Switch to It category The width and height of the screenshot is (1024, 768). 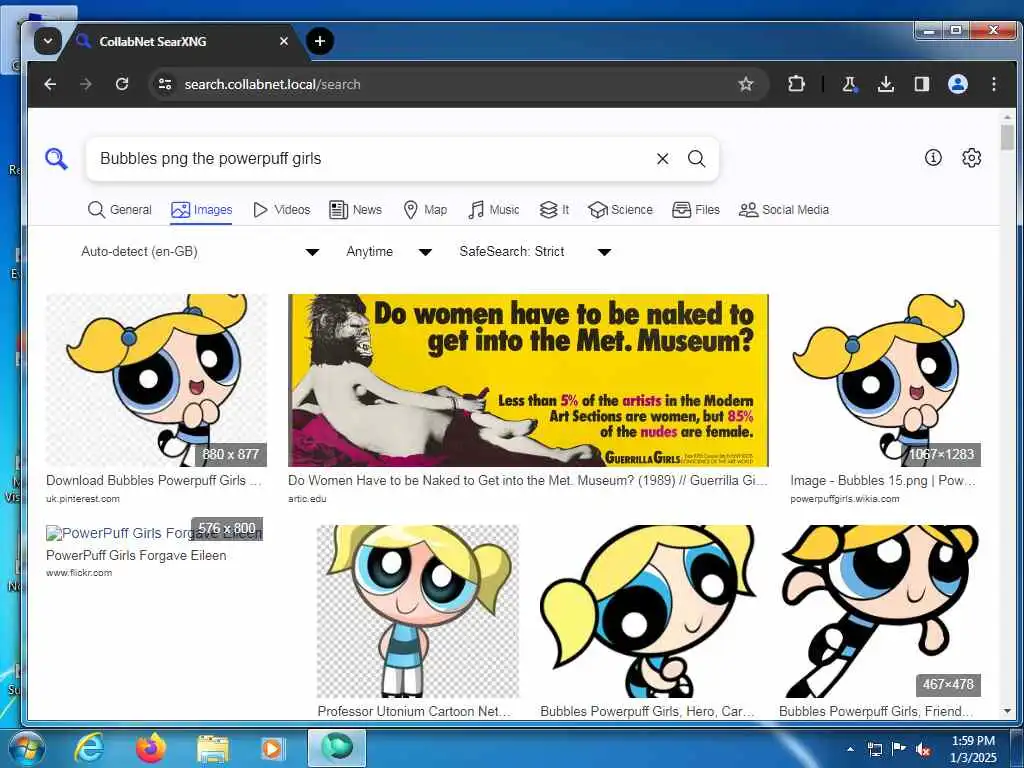pyautogui.click(x=554, y=210)
